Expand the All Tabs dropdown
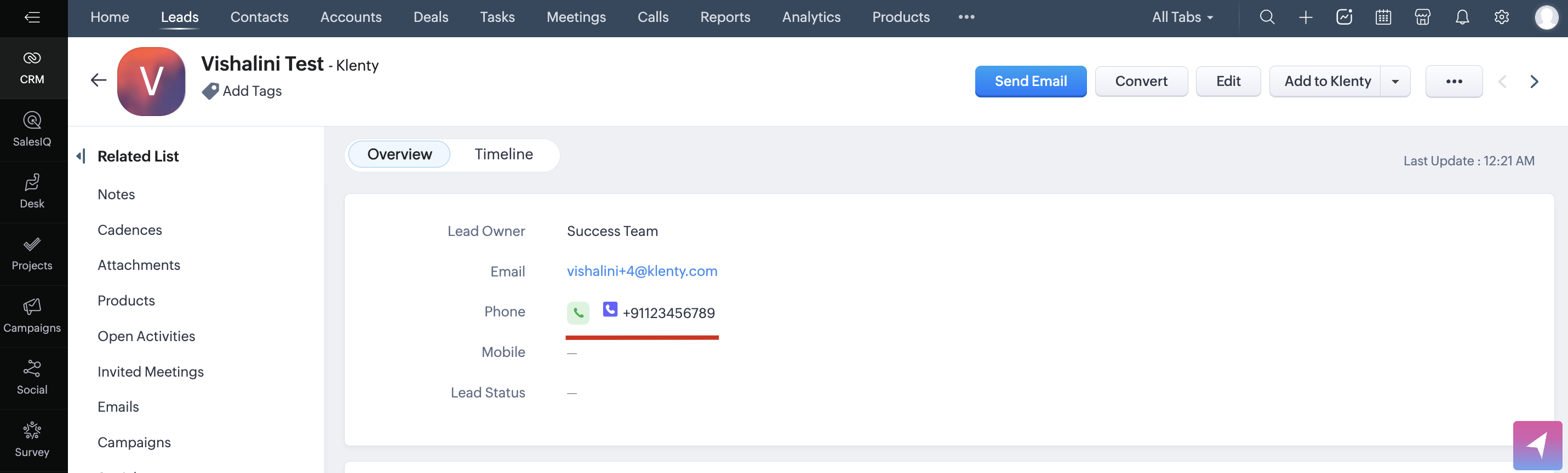Image resolution: width=1568 pixels, height=473 pixels. coord(1182,17)
